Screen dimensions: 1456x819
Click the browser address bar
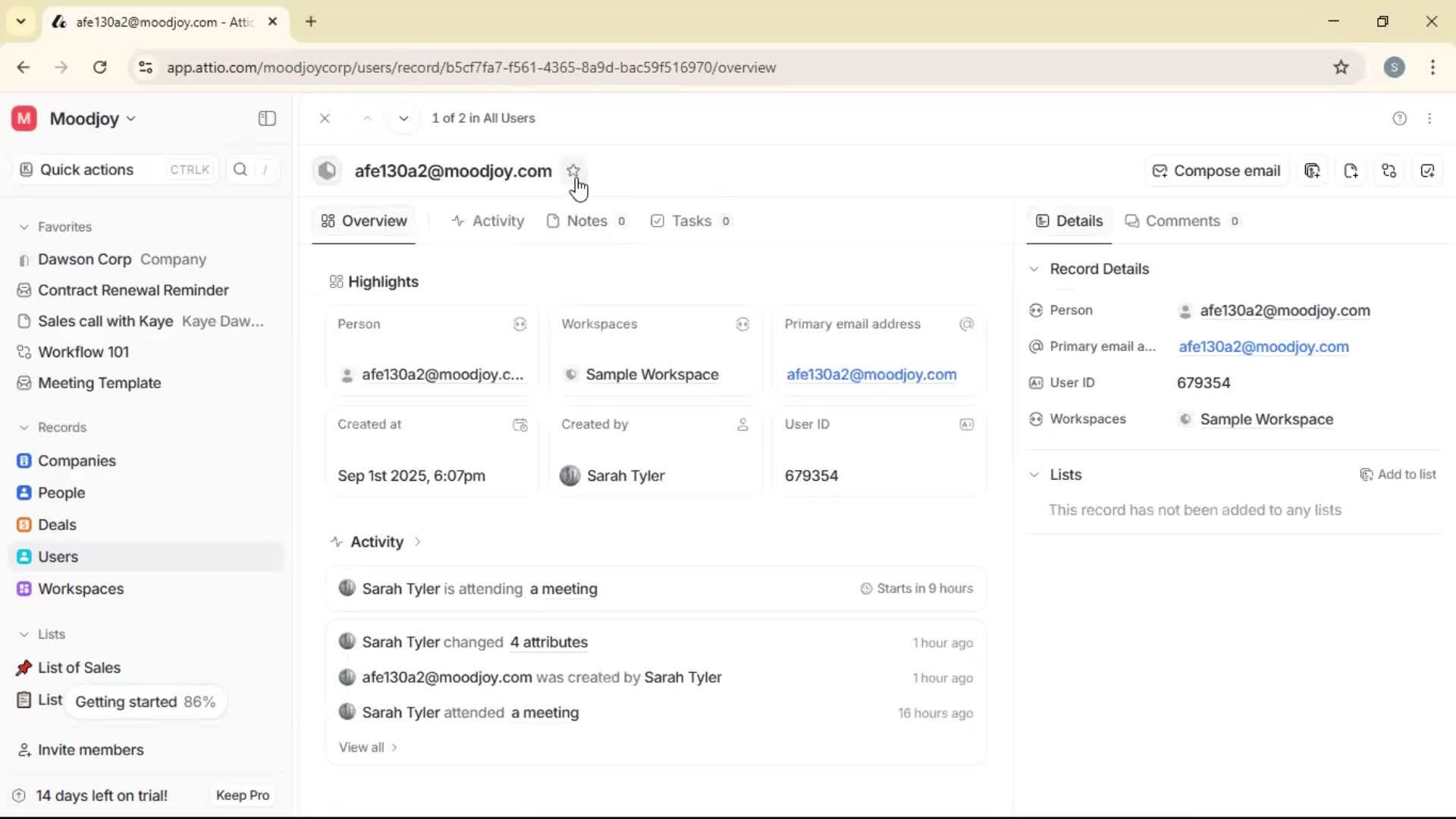pos(470,67)
